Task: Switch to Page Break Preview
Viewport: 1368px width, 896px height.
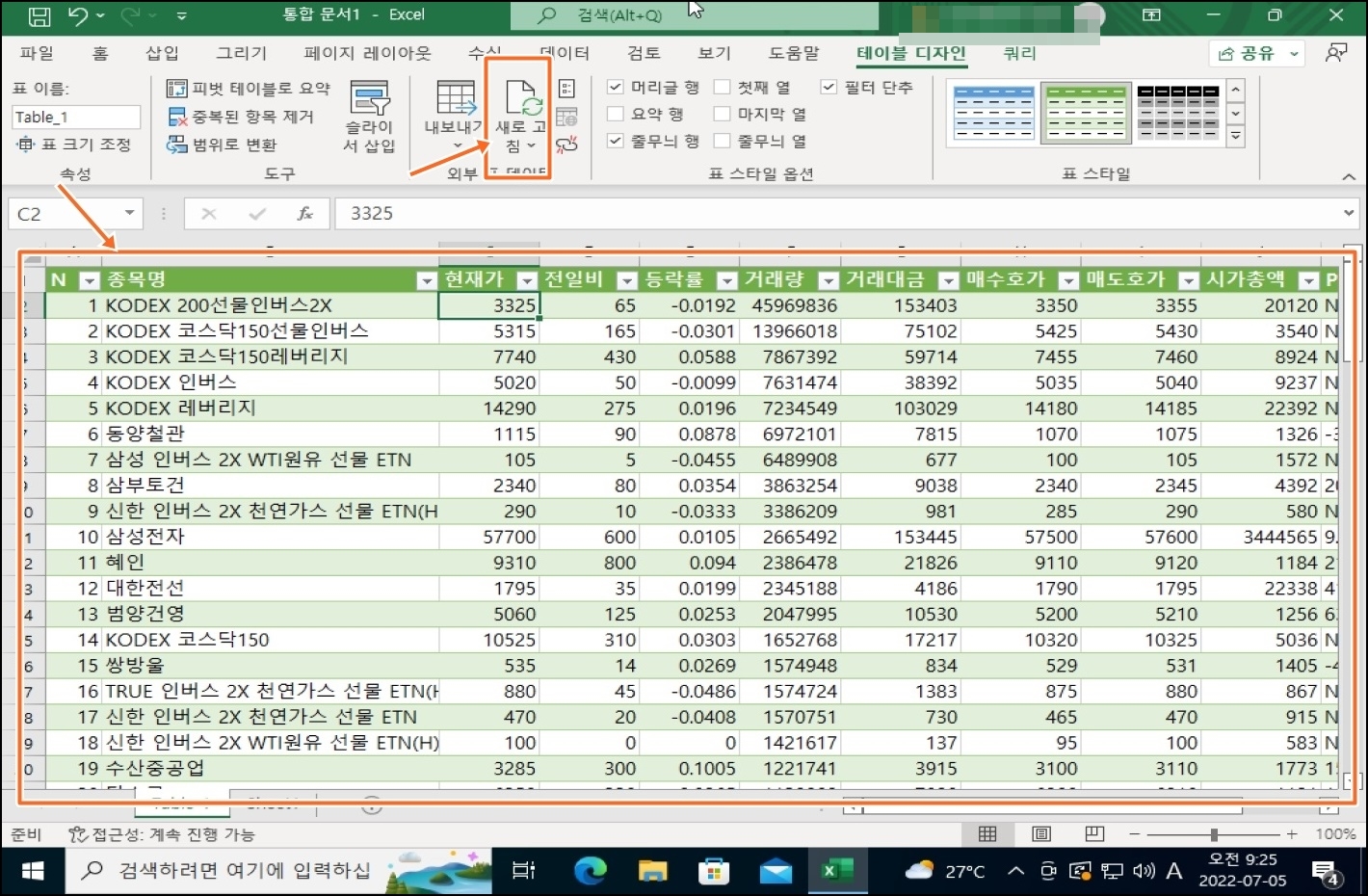Action: click(1094, 834)
